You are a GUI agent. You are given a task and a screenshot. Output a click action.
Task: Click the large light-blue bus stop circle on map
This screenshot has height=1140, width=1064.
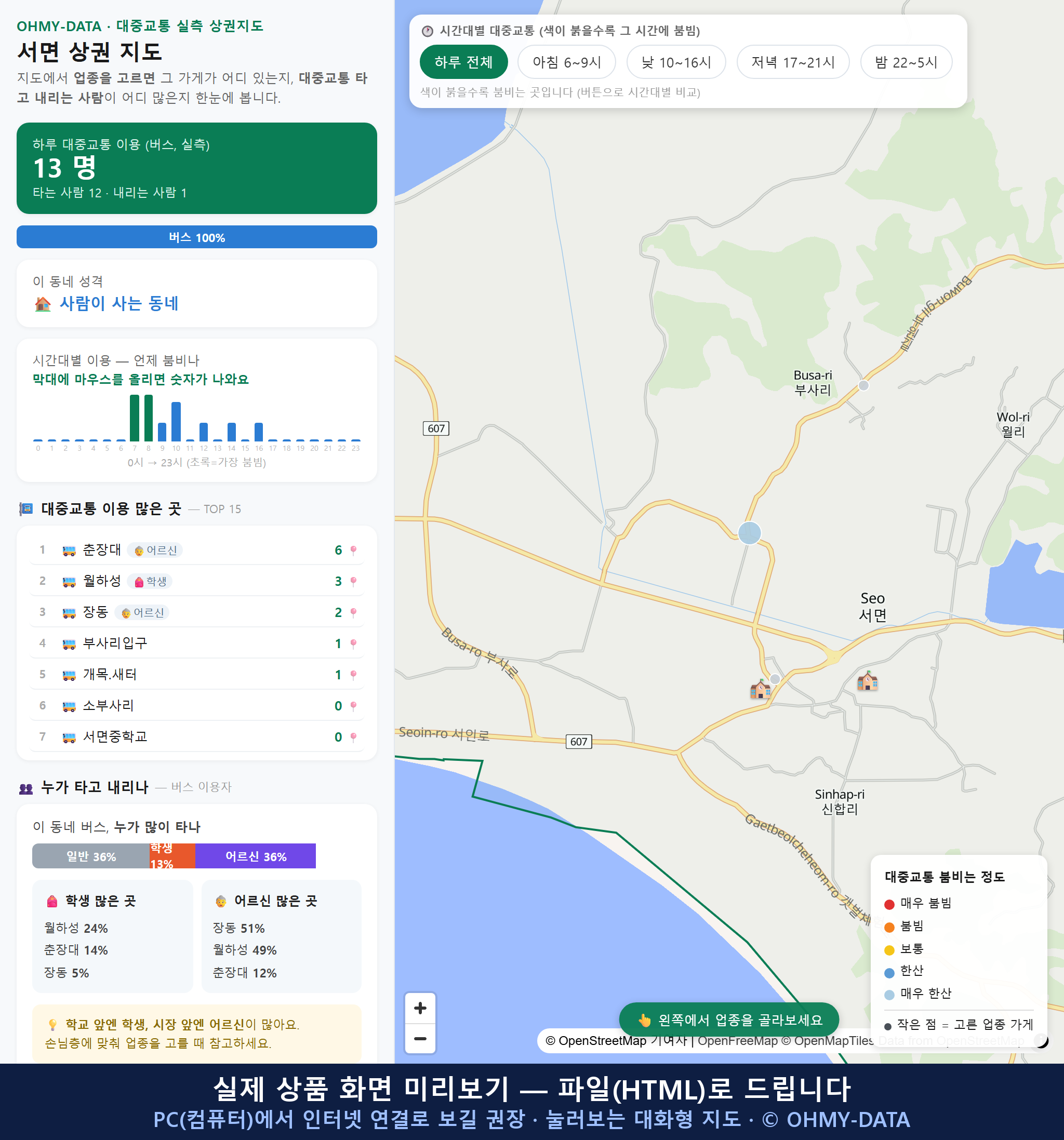[x=749, y=533]
